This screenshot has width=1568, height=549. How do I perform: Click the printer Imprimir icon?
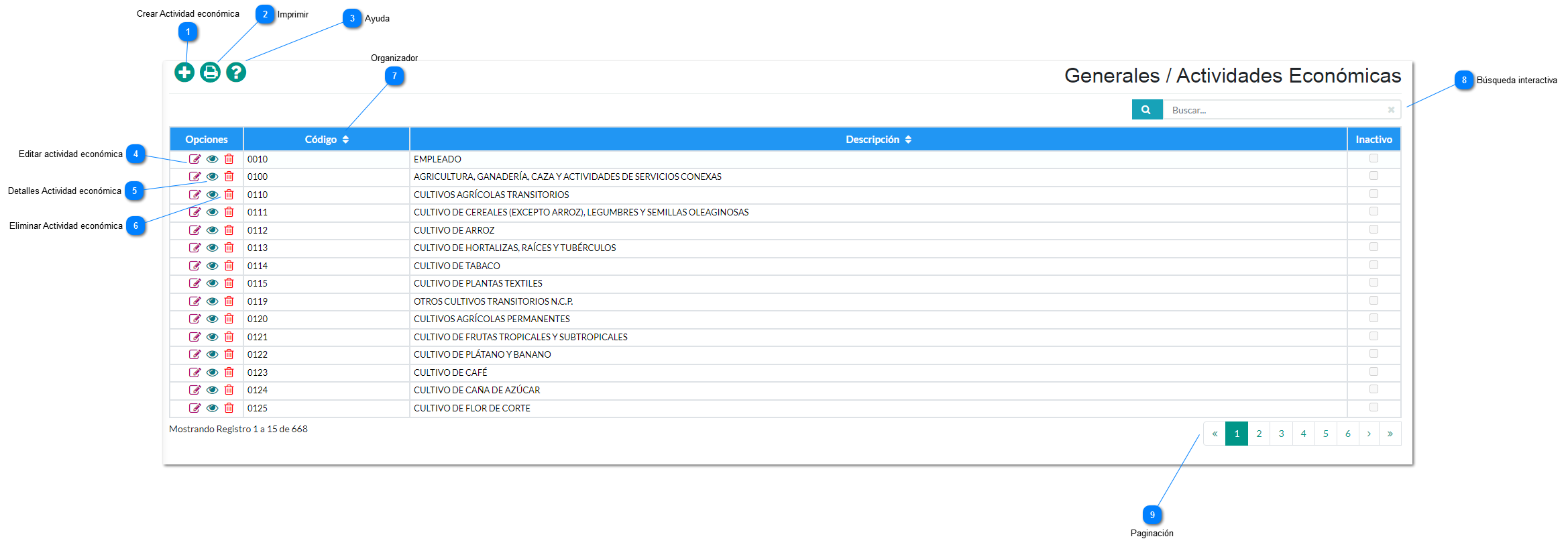click(x=211, y=72)
